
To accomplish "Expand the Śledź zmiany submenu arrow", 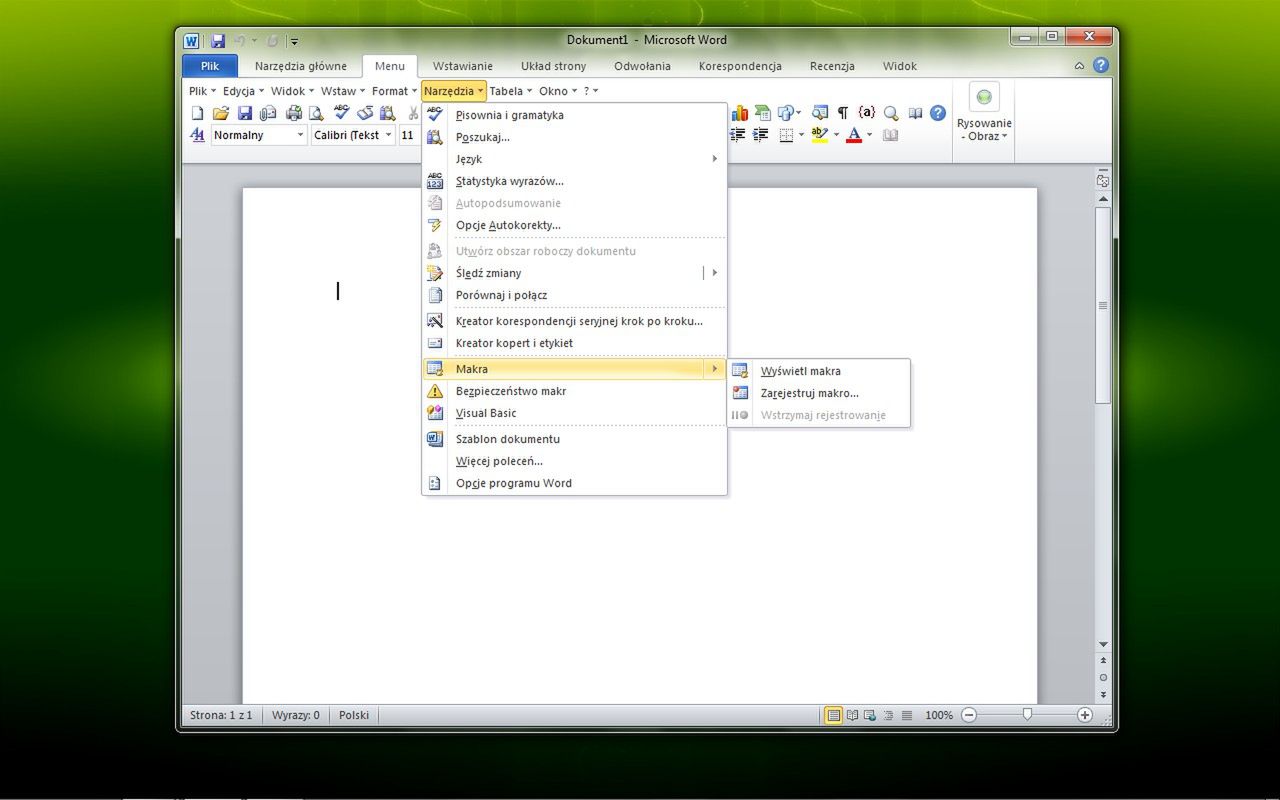I will pos(715,273).
